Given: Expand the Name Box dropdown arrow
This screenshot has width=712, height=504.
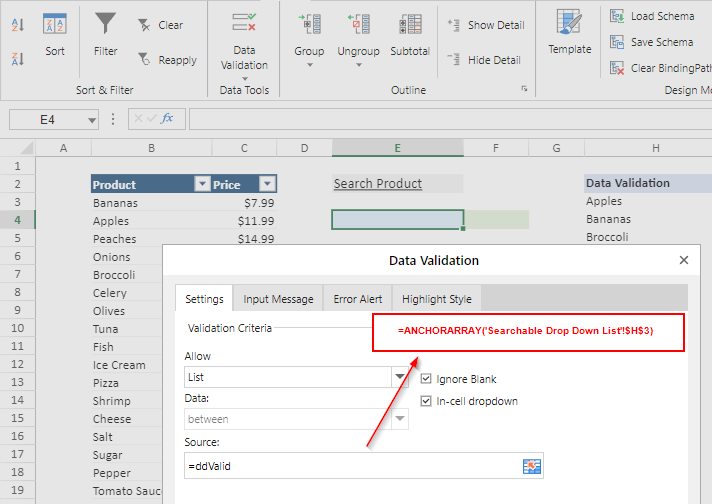Looking at the screenshot, I should point(93,119).
